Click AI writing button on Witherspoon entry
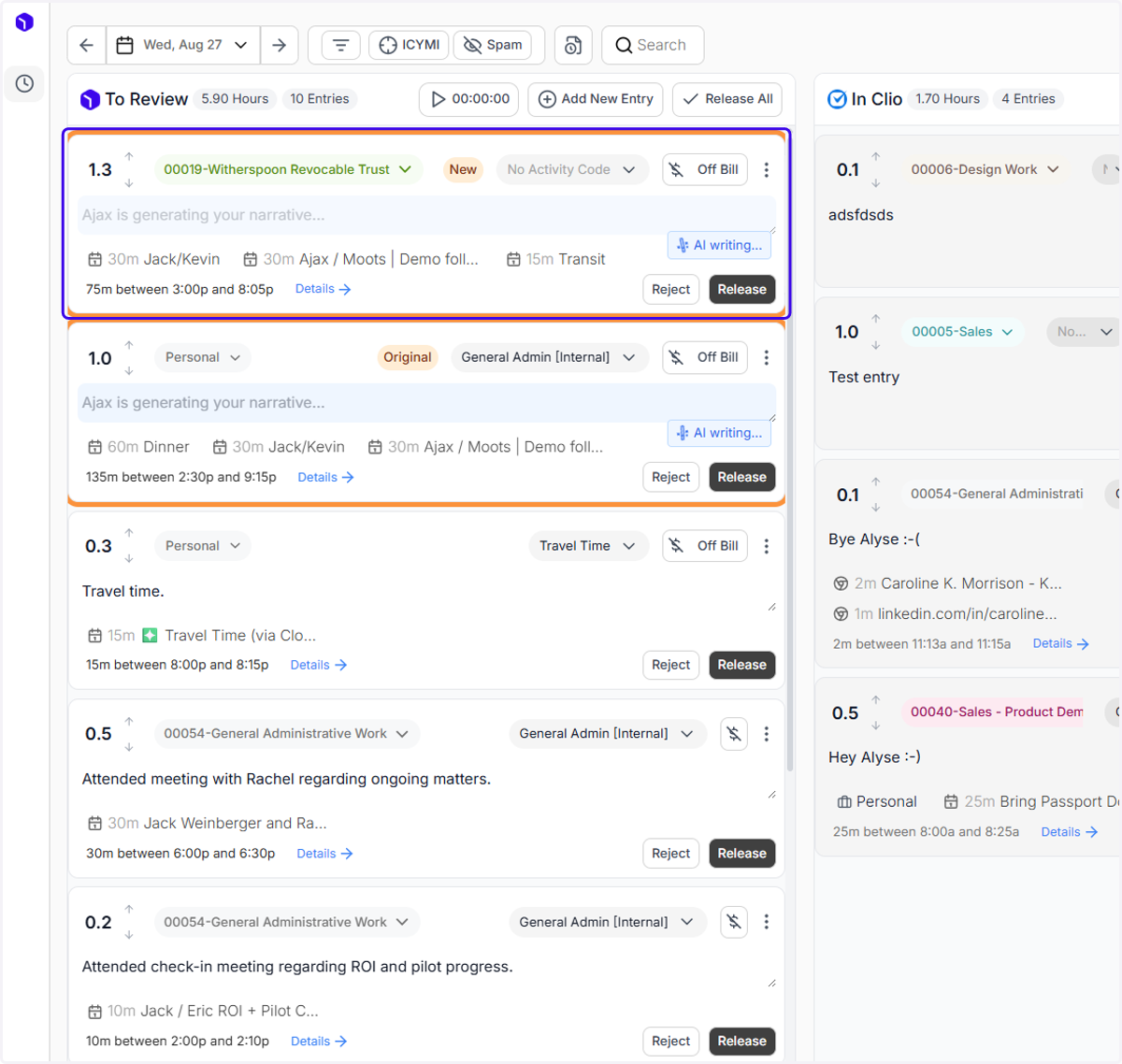Image resolution: width=1122 pixels, height=1064 pixels. point(720,245)
